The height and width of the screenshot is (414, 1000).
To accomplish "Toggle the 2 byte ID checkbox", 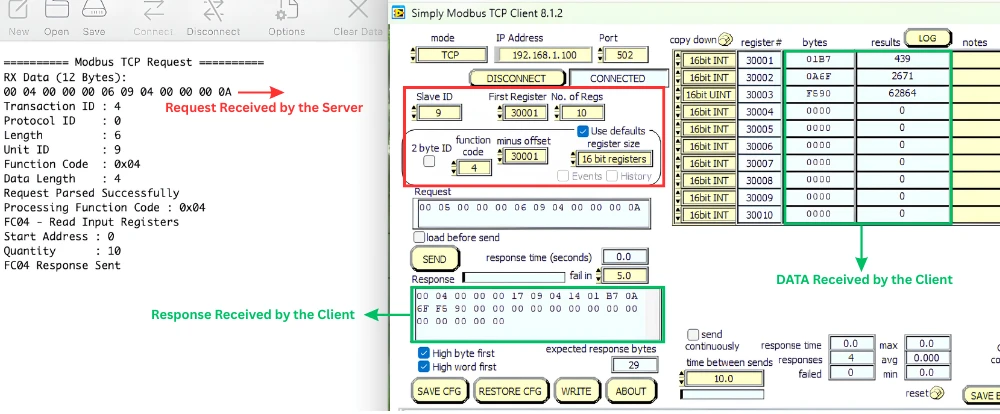I will point(429,161).
